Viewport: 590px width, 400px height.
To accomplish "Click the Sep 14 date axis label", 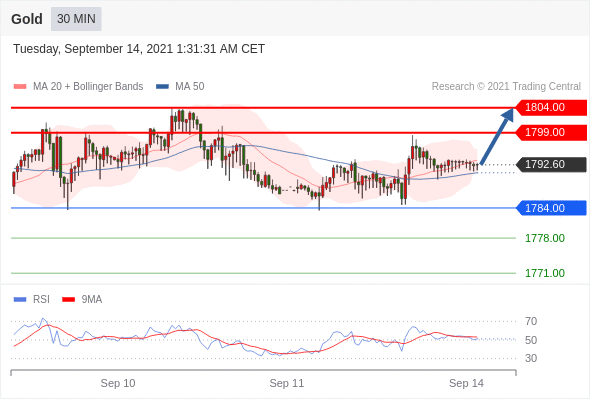I will (466, 383).
